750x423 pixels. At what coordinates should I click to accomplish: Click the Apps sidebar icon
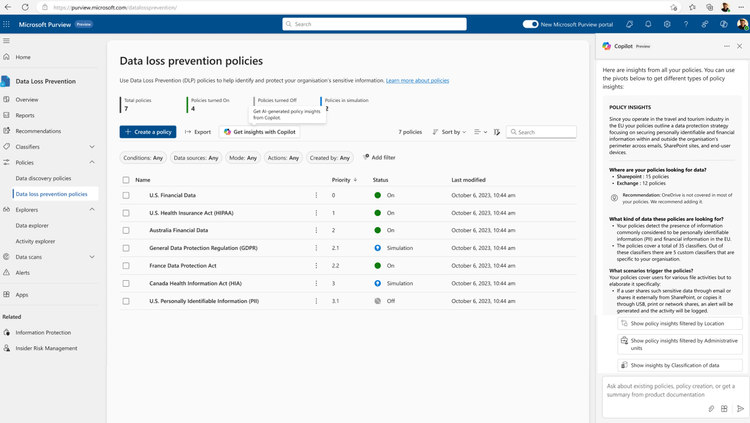tap(6, 294)
